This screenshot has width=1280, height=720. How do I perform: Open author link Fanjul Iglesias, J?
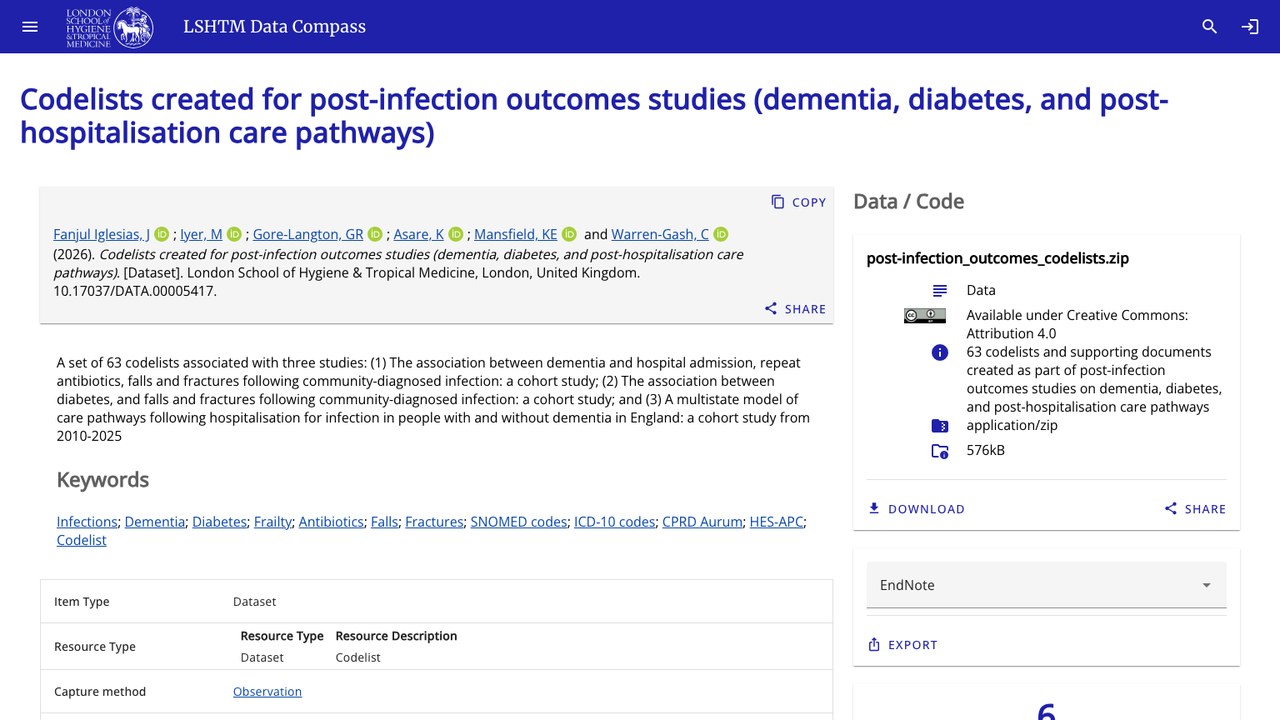[x=102, y=234]
